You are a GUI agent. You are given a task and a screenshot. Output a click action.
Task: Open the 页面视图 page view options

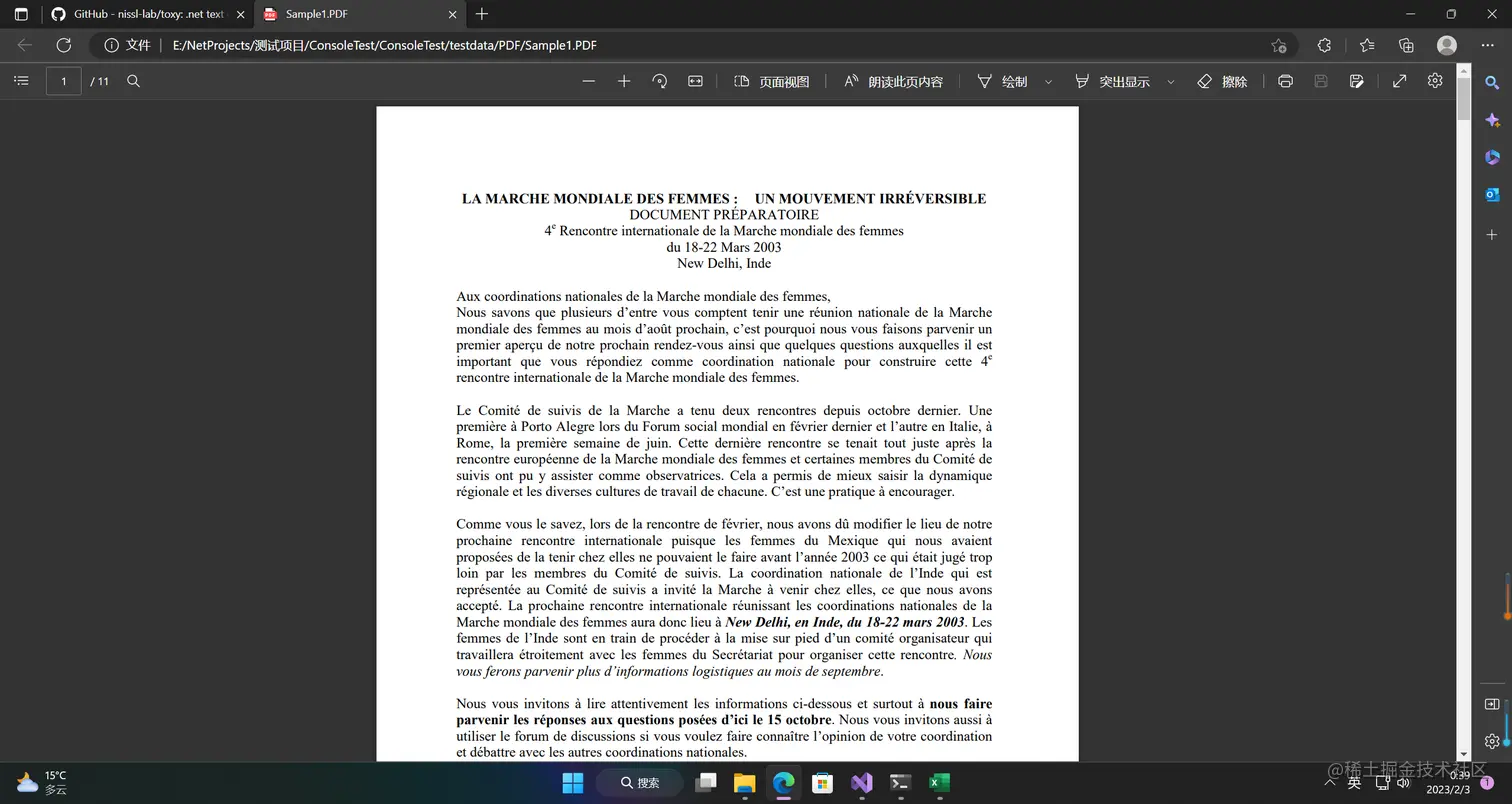(771, 81)
